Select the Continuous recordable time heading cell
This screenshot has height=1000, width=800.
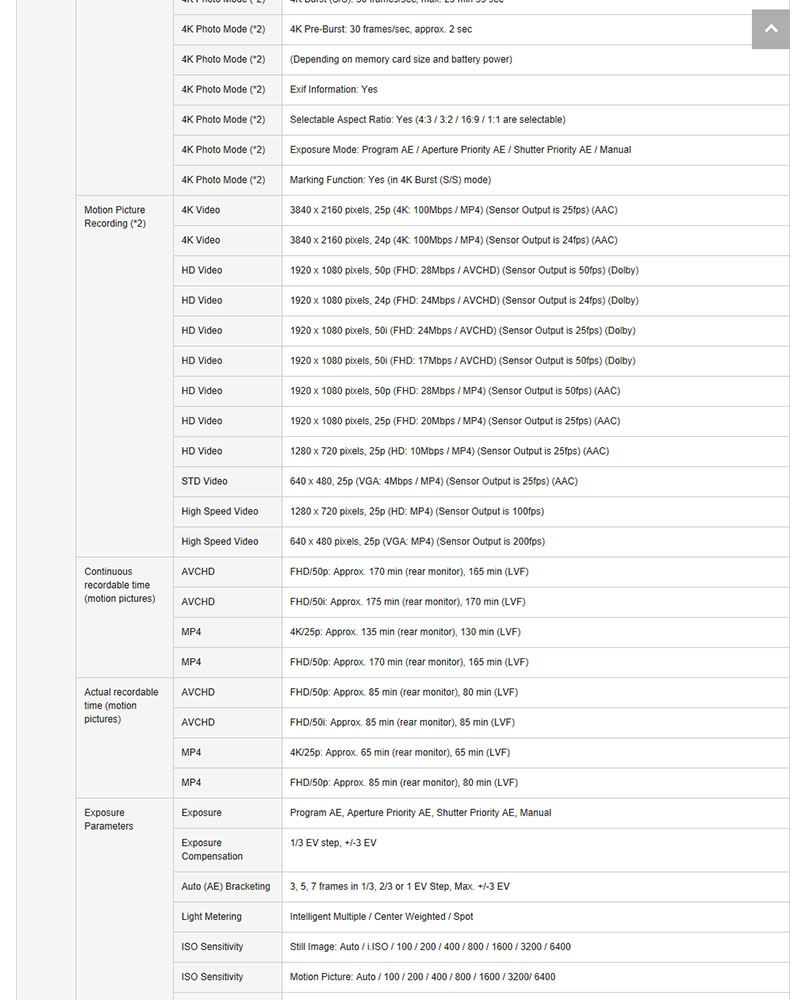click(119, 585)
